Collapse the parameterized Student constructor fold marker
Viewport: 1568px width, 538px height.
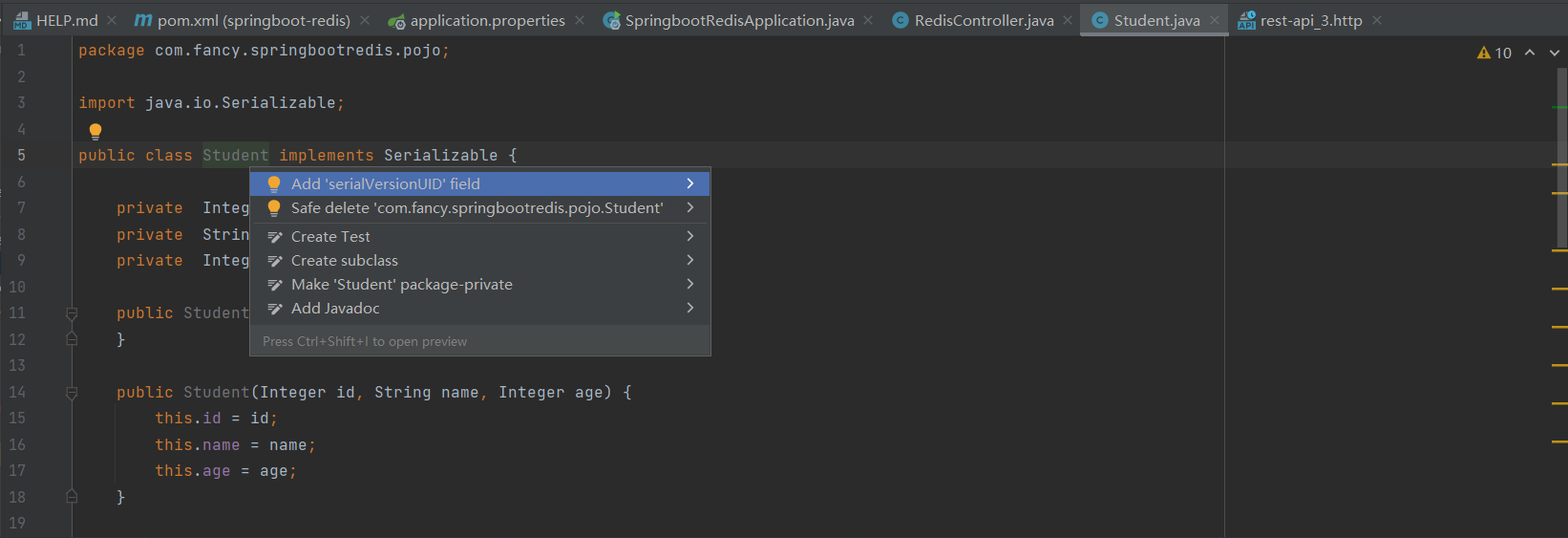72,393
